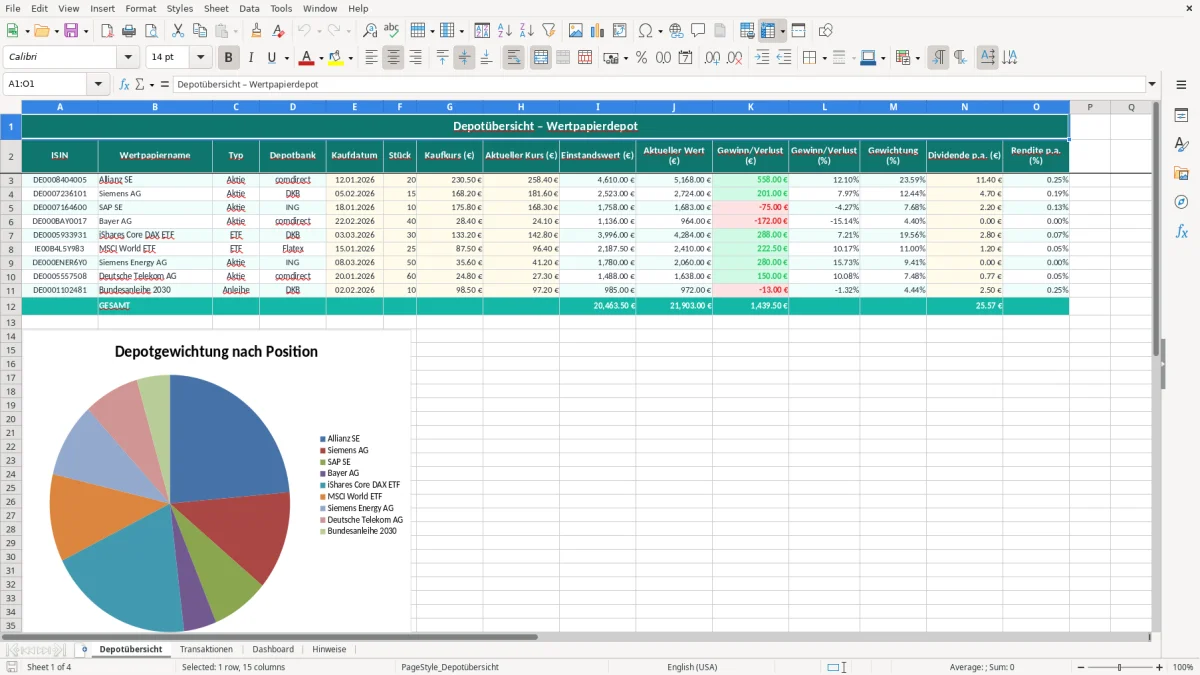Viewport: 1200px width, 675px height.
Task: Toggle wrap text
Action: pyautogui.click(x=514, y=58)
